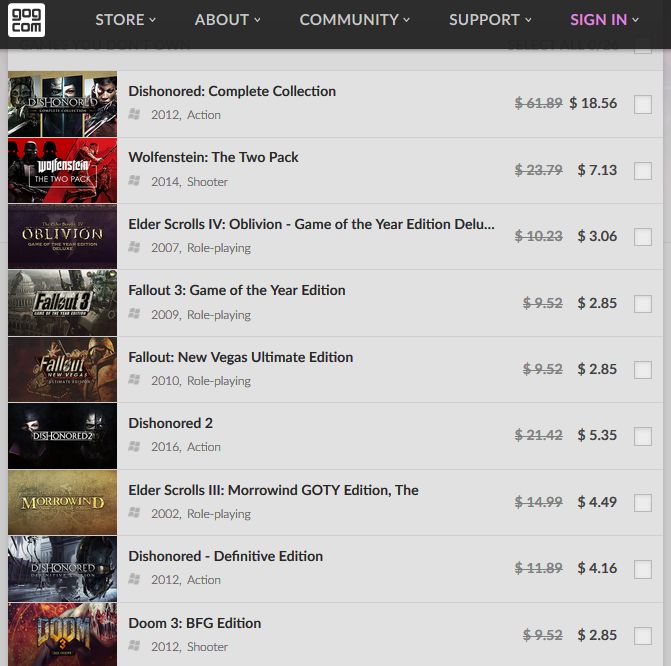Open the Community menu
Viewport: 671px width, 666px height.
(354, 20)
